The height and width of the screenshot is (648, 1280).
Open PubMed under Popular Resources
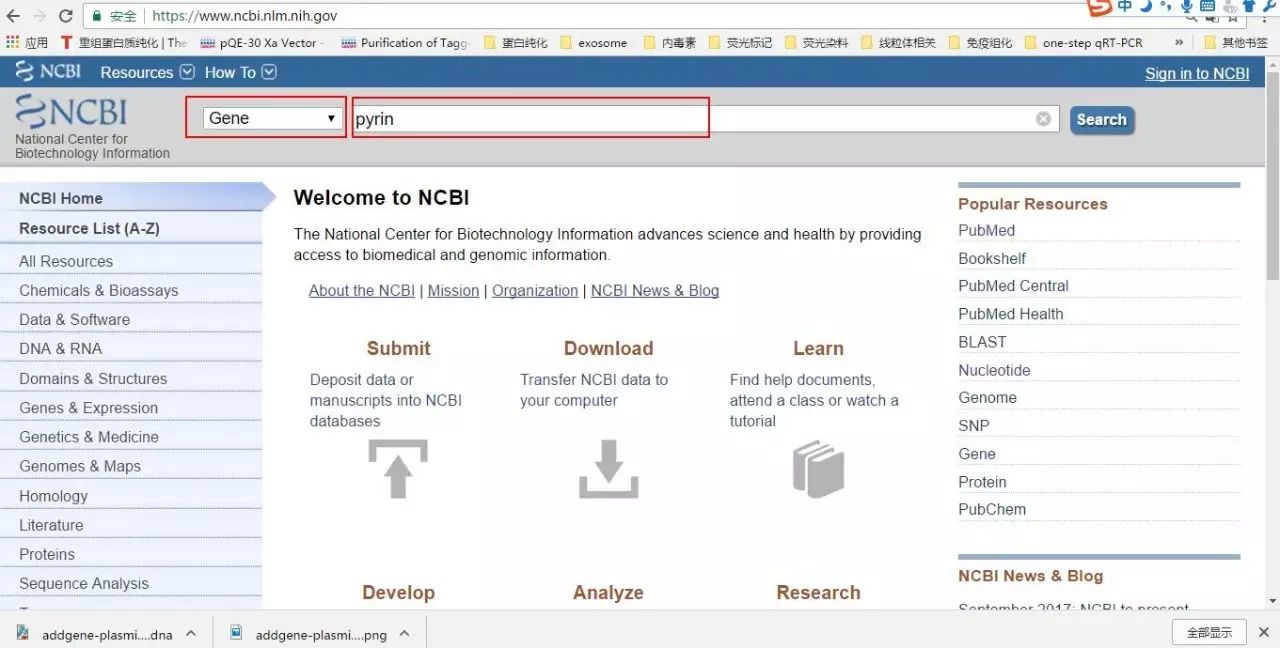pyautogui.click(x=987, y=230)
